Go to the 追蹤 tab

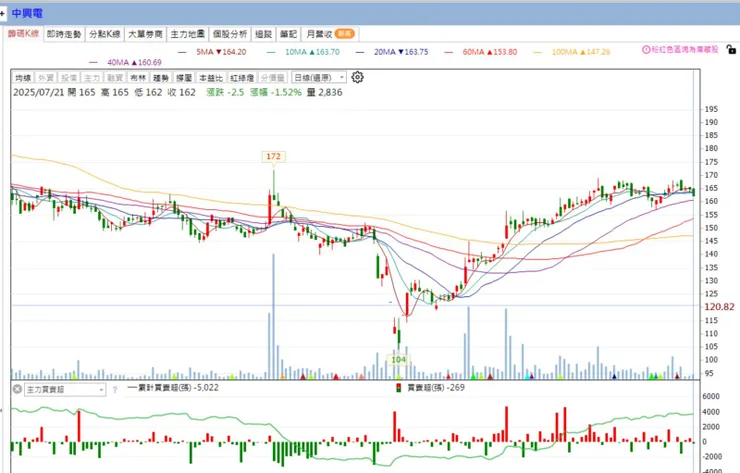pos(263,34)
